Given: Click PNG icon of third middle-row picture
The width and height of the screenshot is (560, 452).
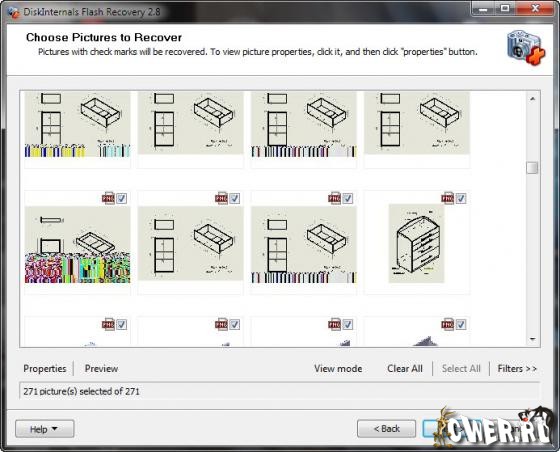Looking at the screenshot, I should coord(335,198).
